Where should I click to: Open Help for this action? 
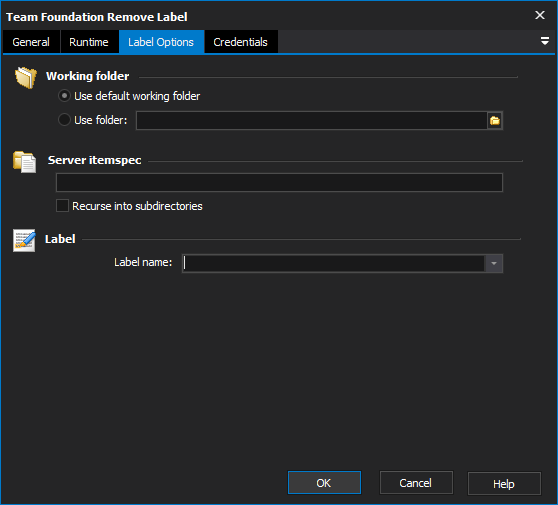(x=504, y=483)
